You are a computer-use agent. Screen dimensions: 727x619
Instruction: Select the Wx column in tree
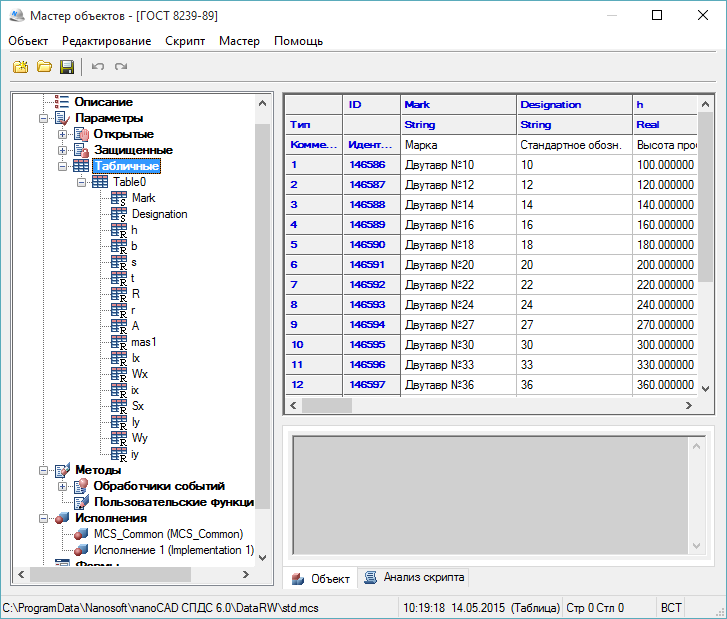[x=140, y=374]
